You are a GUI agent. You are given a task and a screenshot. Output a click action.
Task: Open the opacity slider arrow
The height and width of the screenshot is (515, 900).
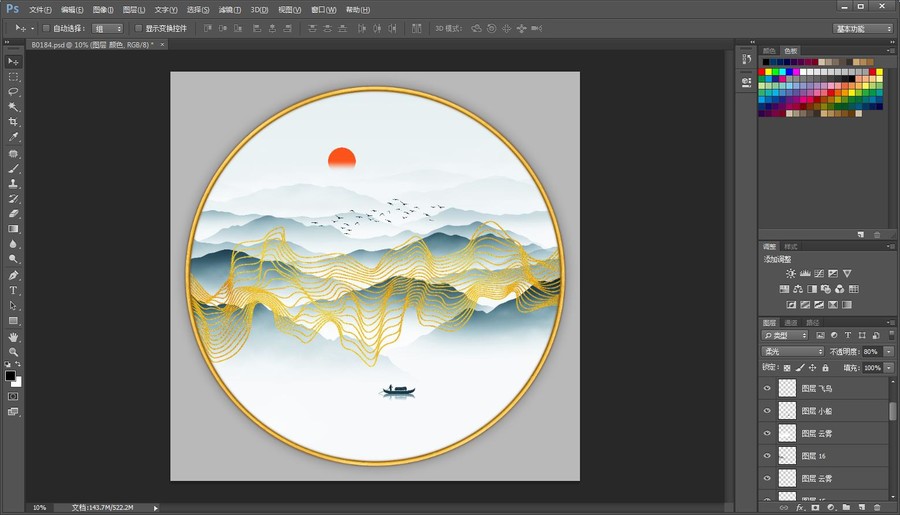coord(889,351)
